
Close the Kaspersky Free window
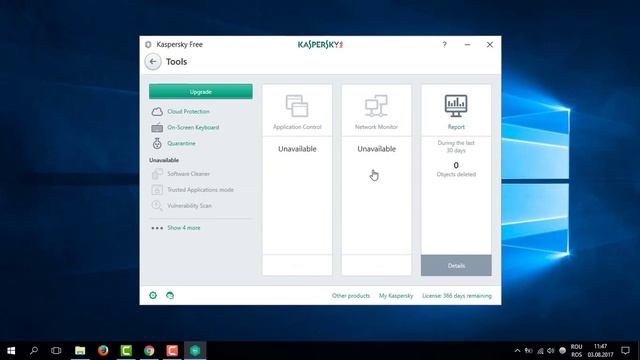490,44
